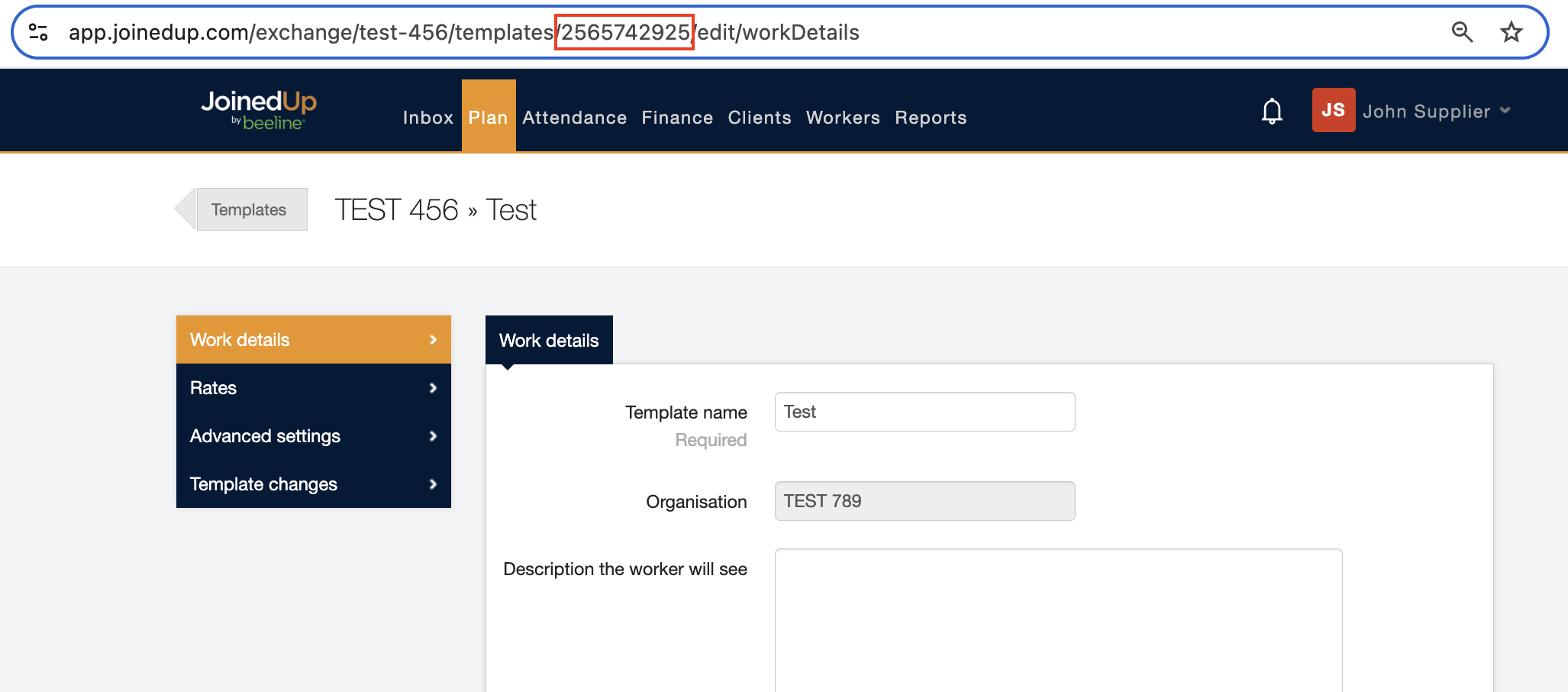The height and width of the screenshot is (692, 1568).
Task: Click the notification bell icon
Action: point(1271,112)
